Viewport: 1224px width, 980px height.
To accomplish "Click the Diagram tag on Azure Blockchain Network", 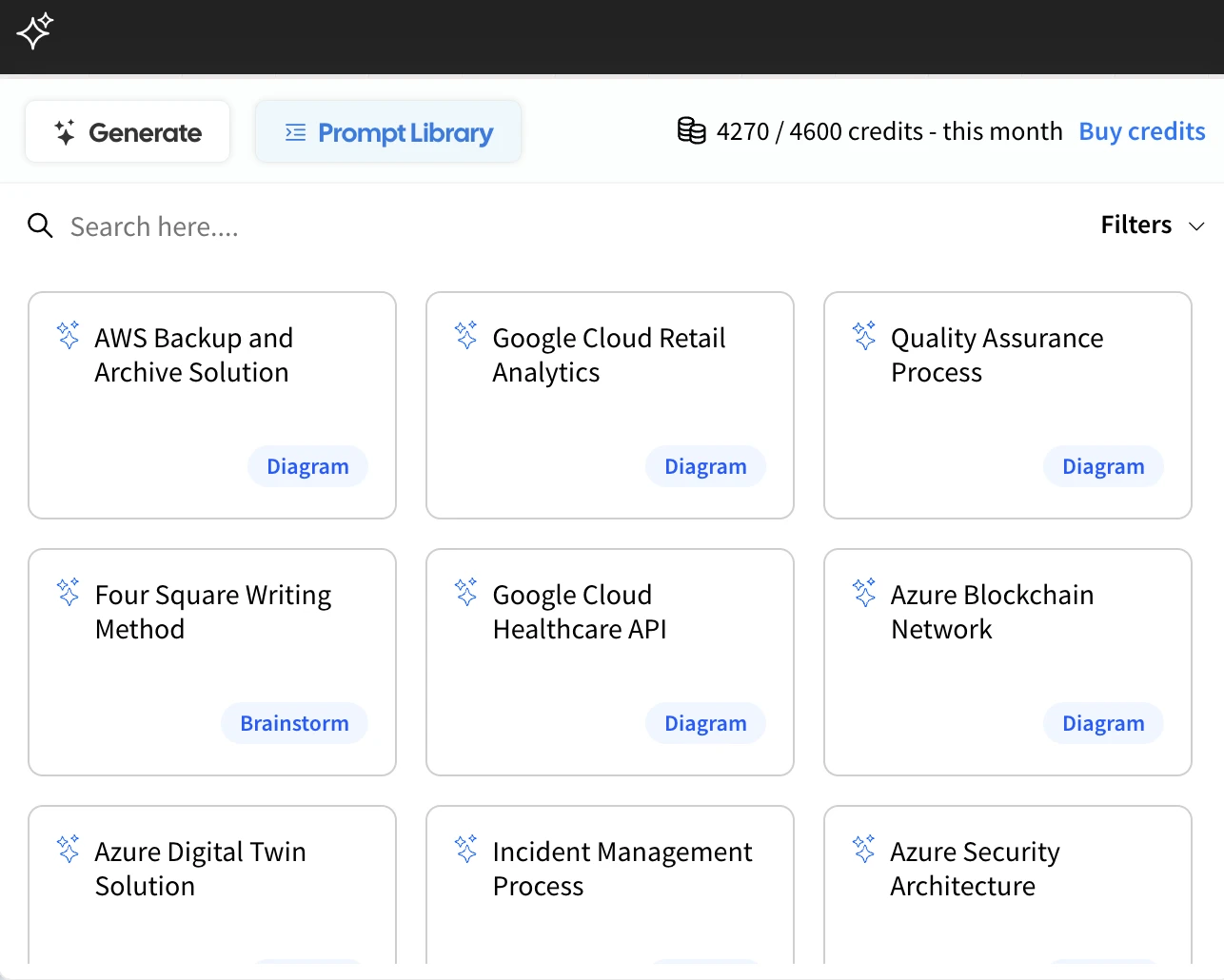I will tap(1103, 723).
